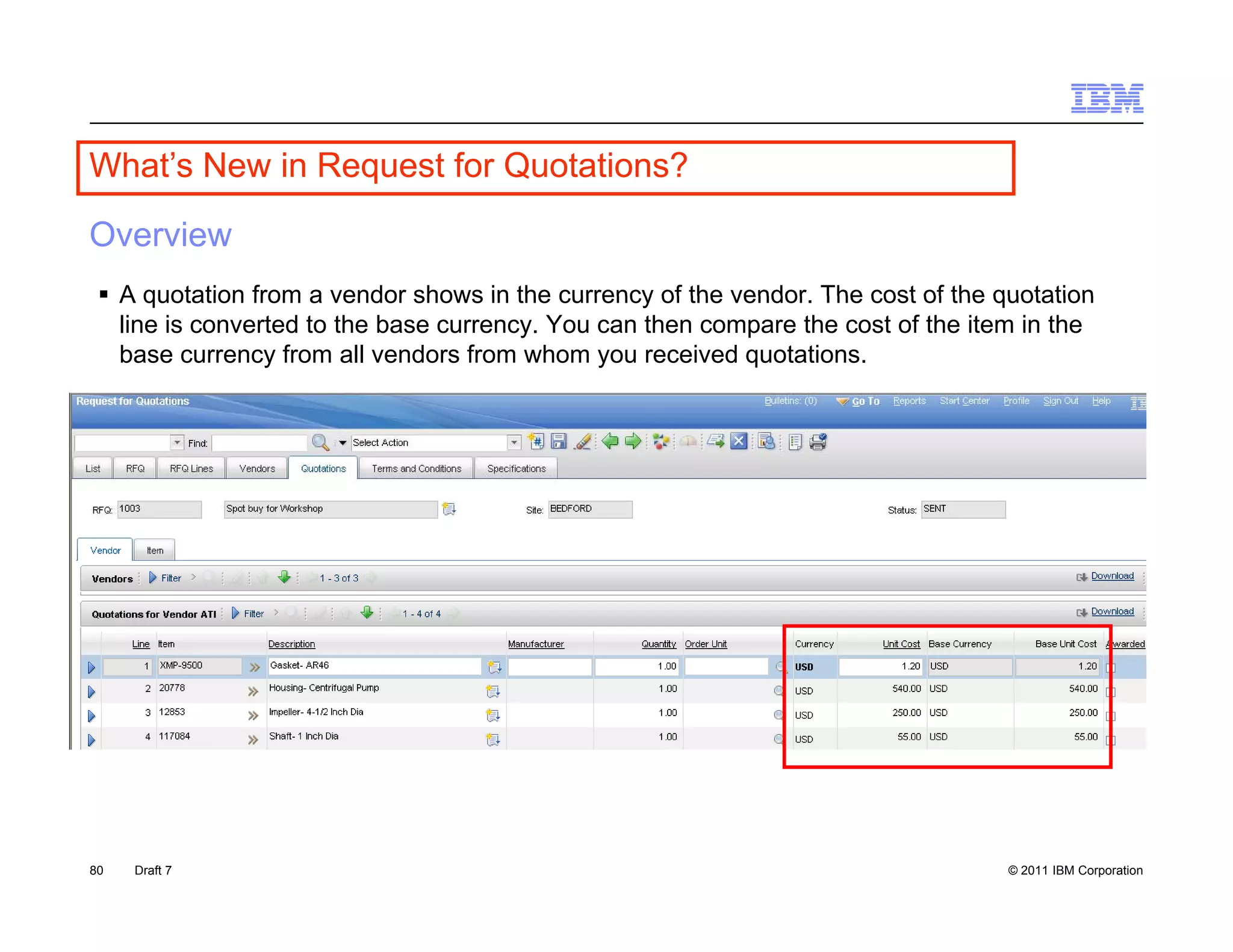Viewport: 1233px width, 952px height.
Task: Go to next record green arrow
Action: click(633, 442)
